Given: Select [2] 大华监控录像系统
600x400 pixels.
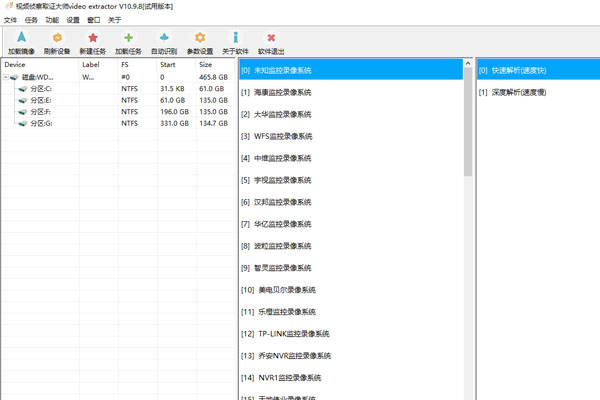Looking at the screenshot, I should click(351, 114).
